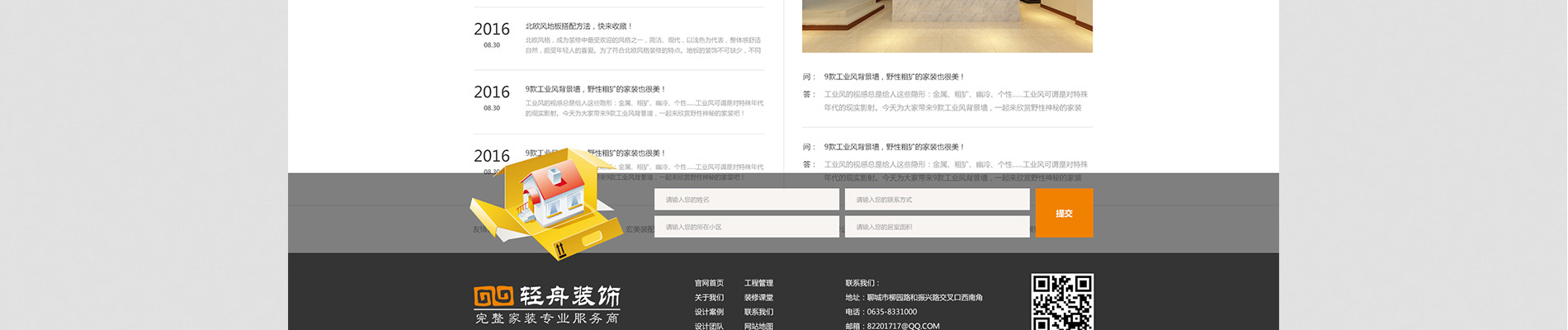
Task: Focus the 请输入您的居室面积 area field
Action: tap(937, 227)
